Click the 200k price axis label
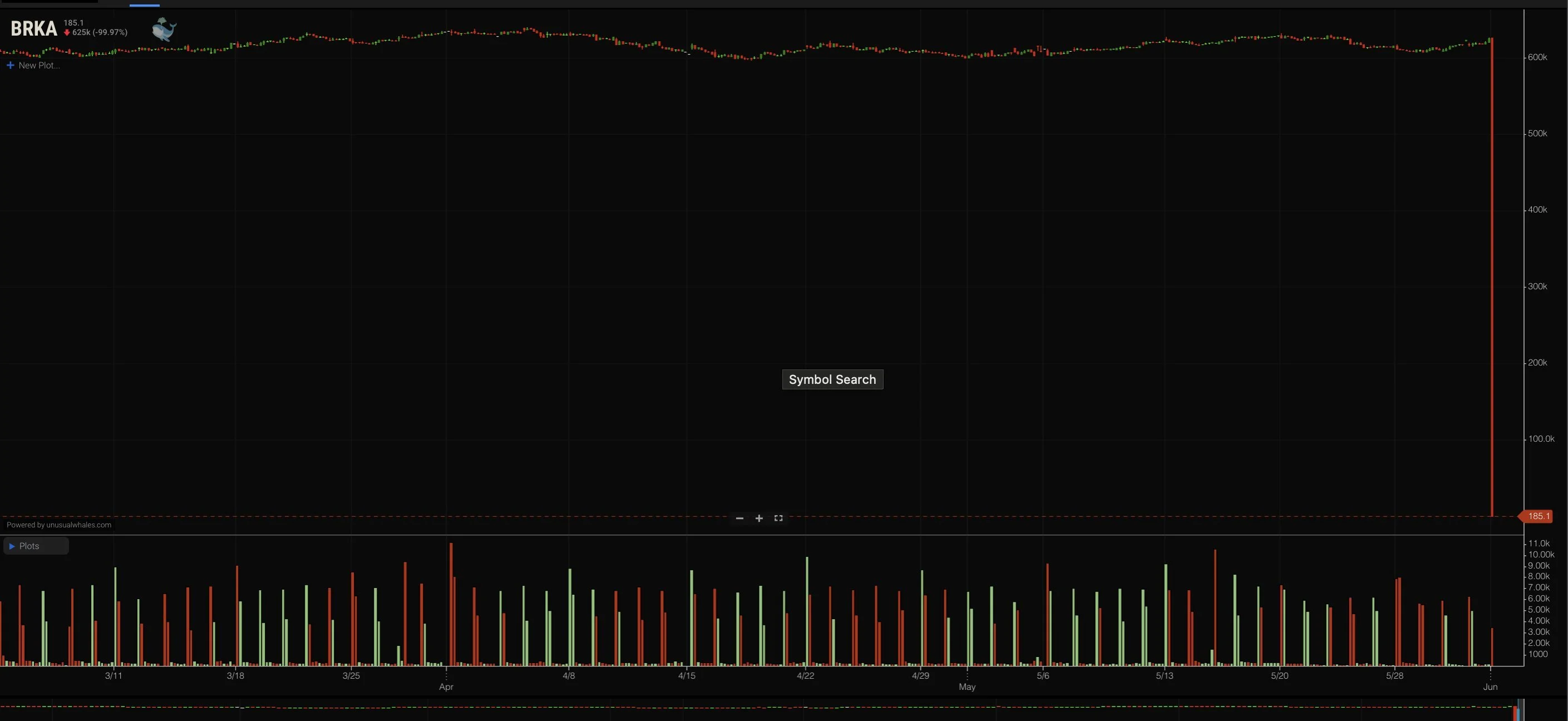 pos(1537,362)
